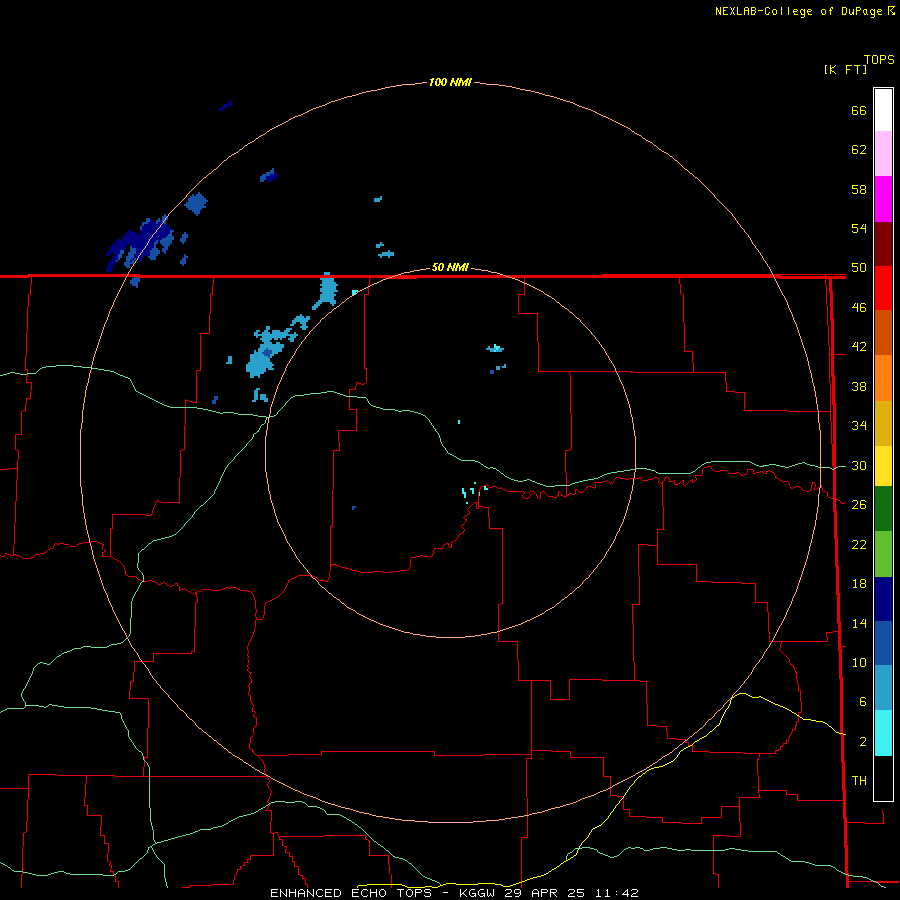Click the legend value '50'

859,267
